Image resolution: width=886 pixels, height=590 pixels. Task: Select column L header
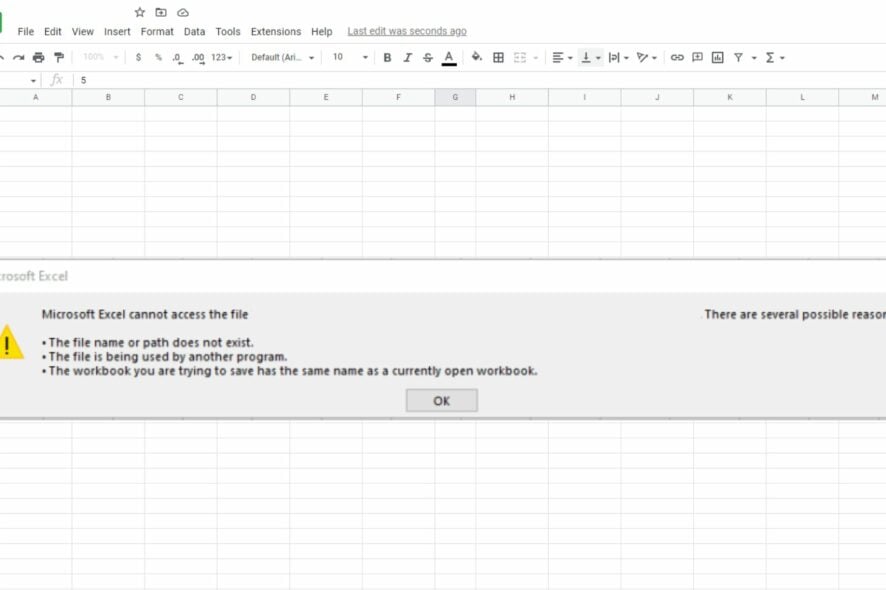(802, 97)
